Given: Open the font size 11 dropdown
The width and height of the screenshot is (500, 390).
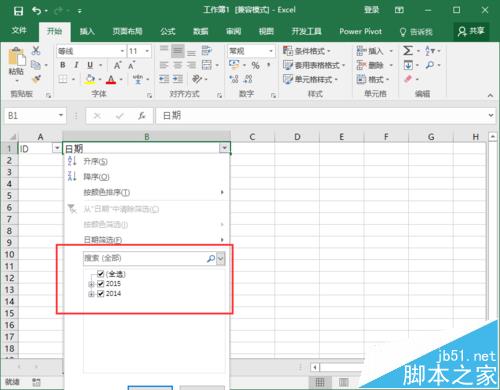Looking at the screenshot, I should coord(147,51).
